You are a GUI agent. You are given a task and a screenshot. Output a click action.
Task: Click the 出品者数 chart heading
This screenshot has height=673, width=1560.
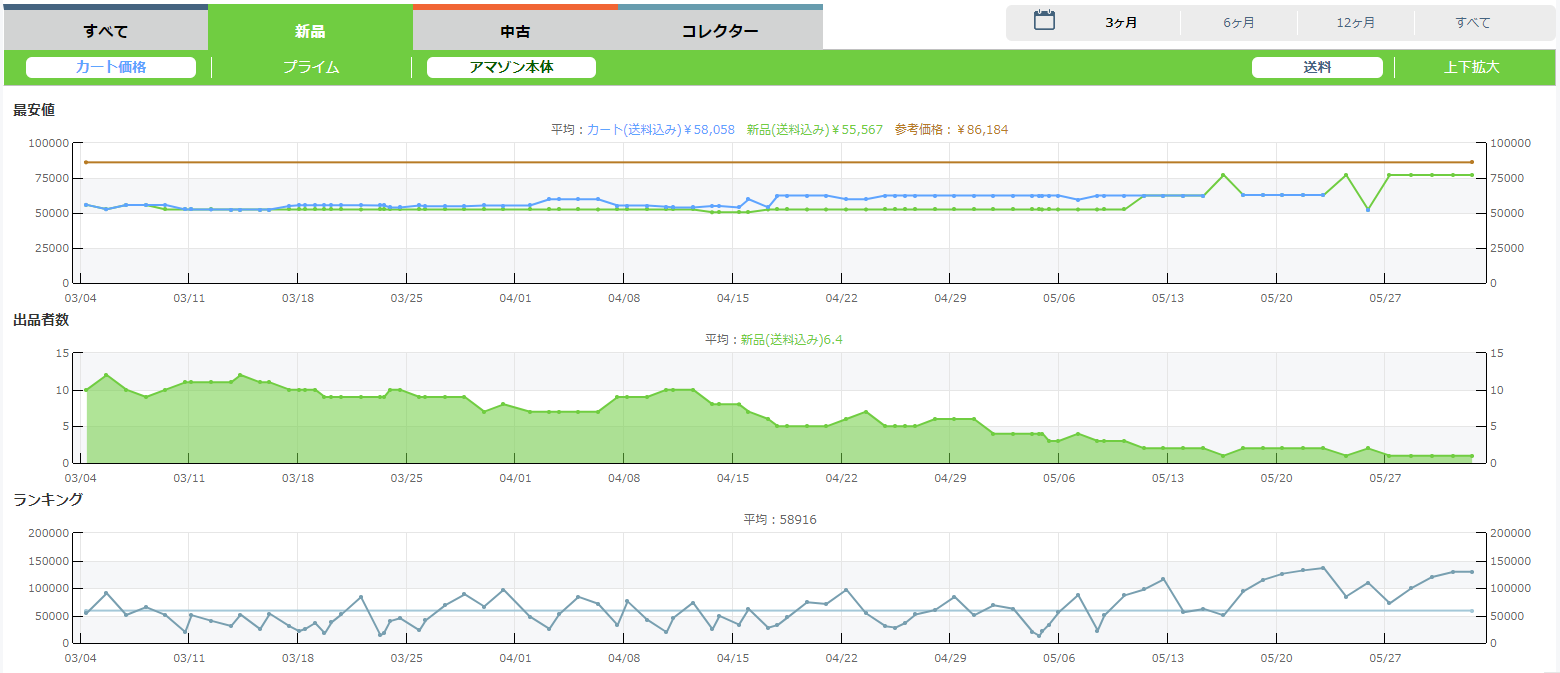click(41, 319)
